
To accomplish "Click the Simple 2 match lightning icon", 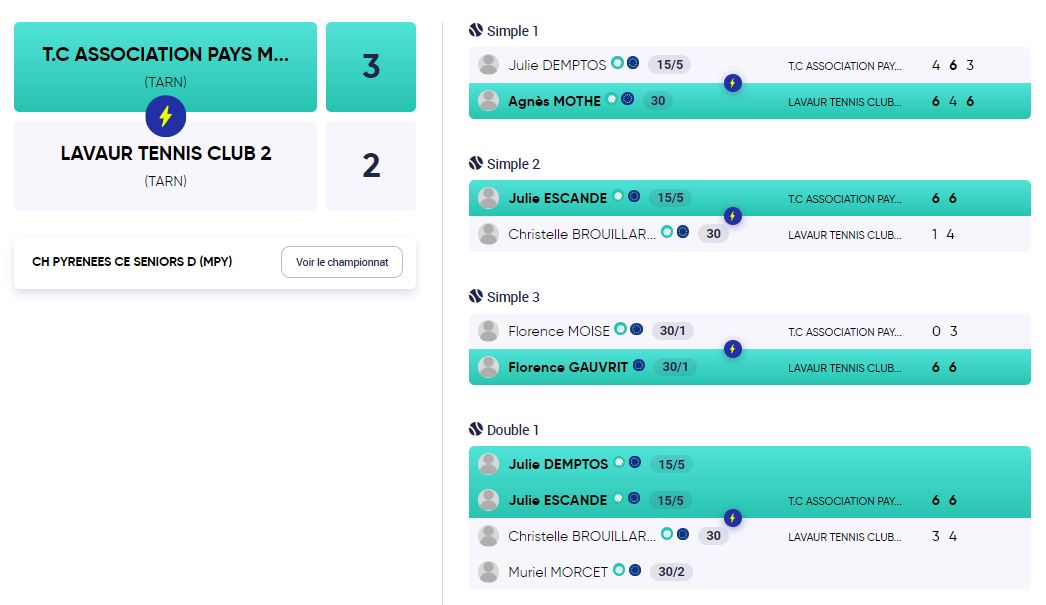I will (x=732, y=216).
